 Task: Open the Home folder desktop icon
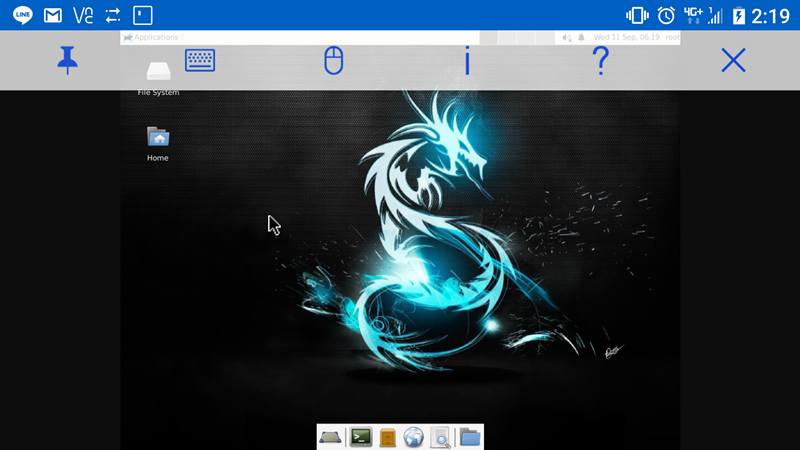(x=158, y=144)
